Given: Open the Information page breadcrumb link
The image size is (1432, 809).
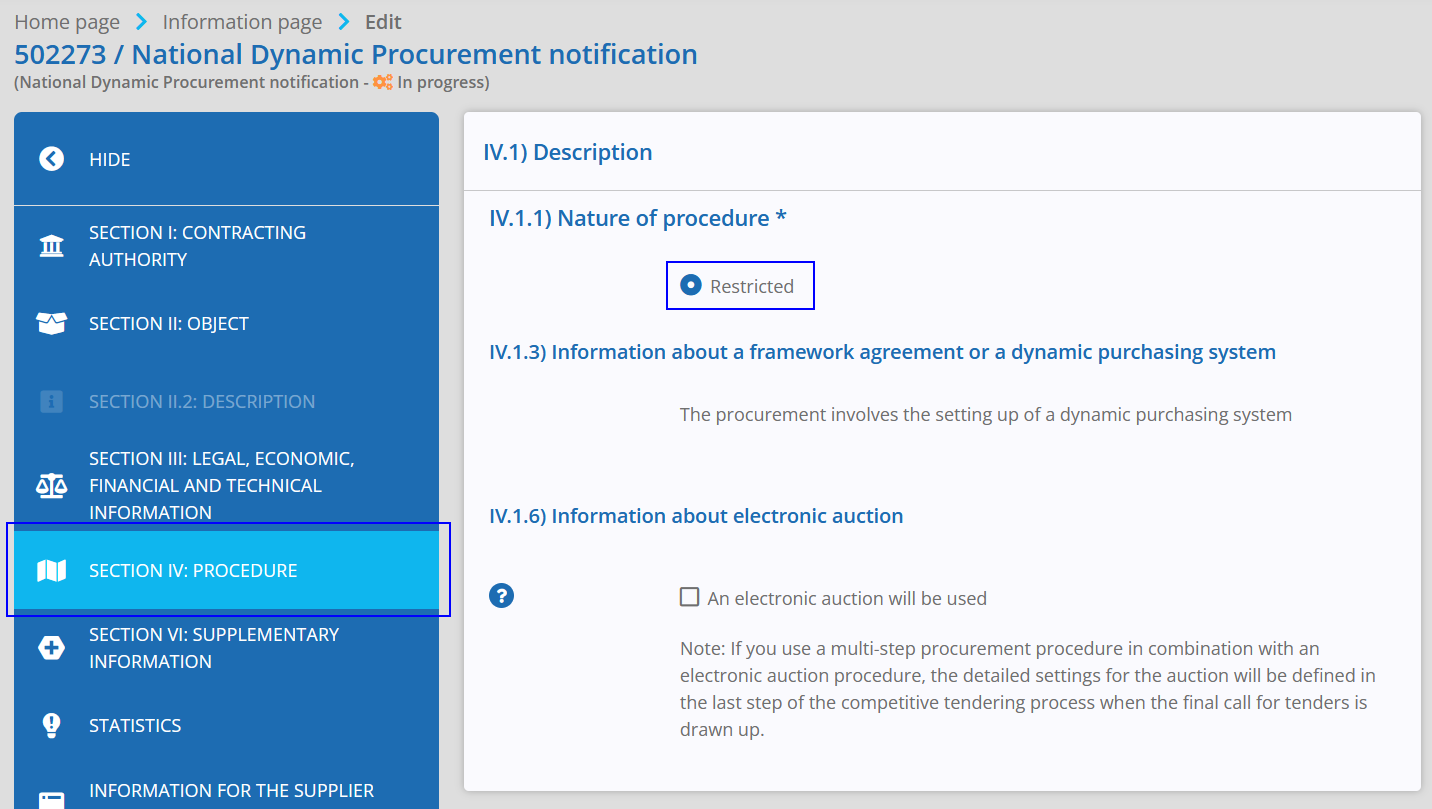Looking at the screenshot, I should point(242,21).
